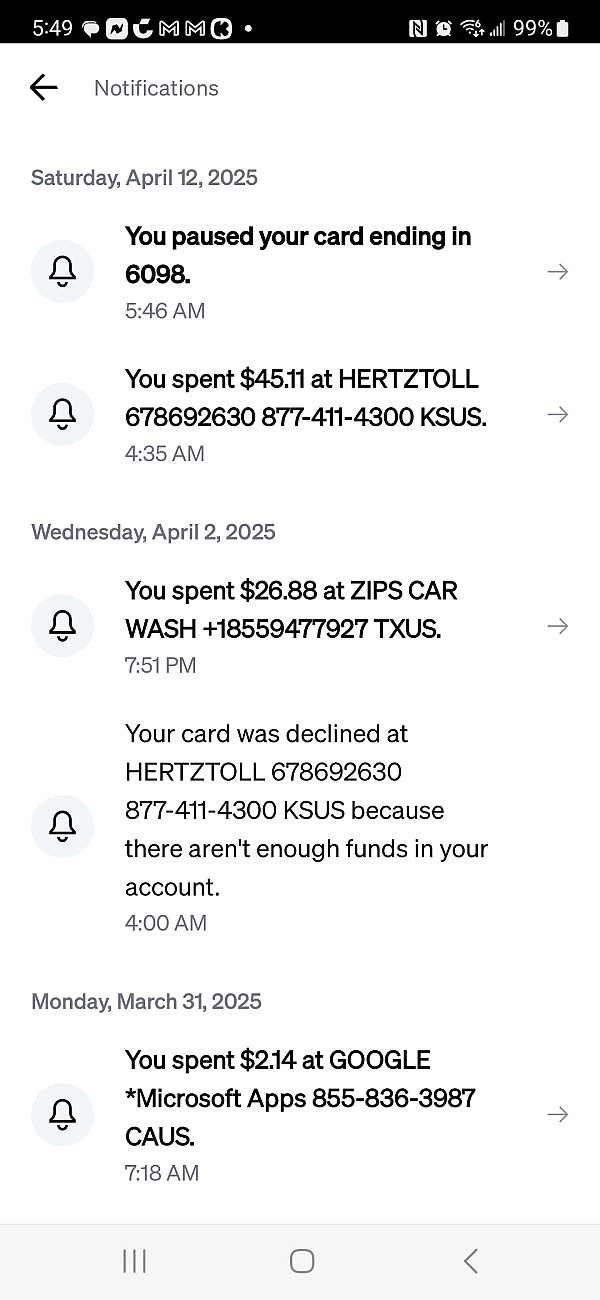600x1300 pixels.
Task: Tap bell icon beside ZIPS CAR WASH notification
Action: pyautogui.click(x=62, y=626)
